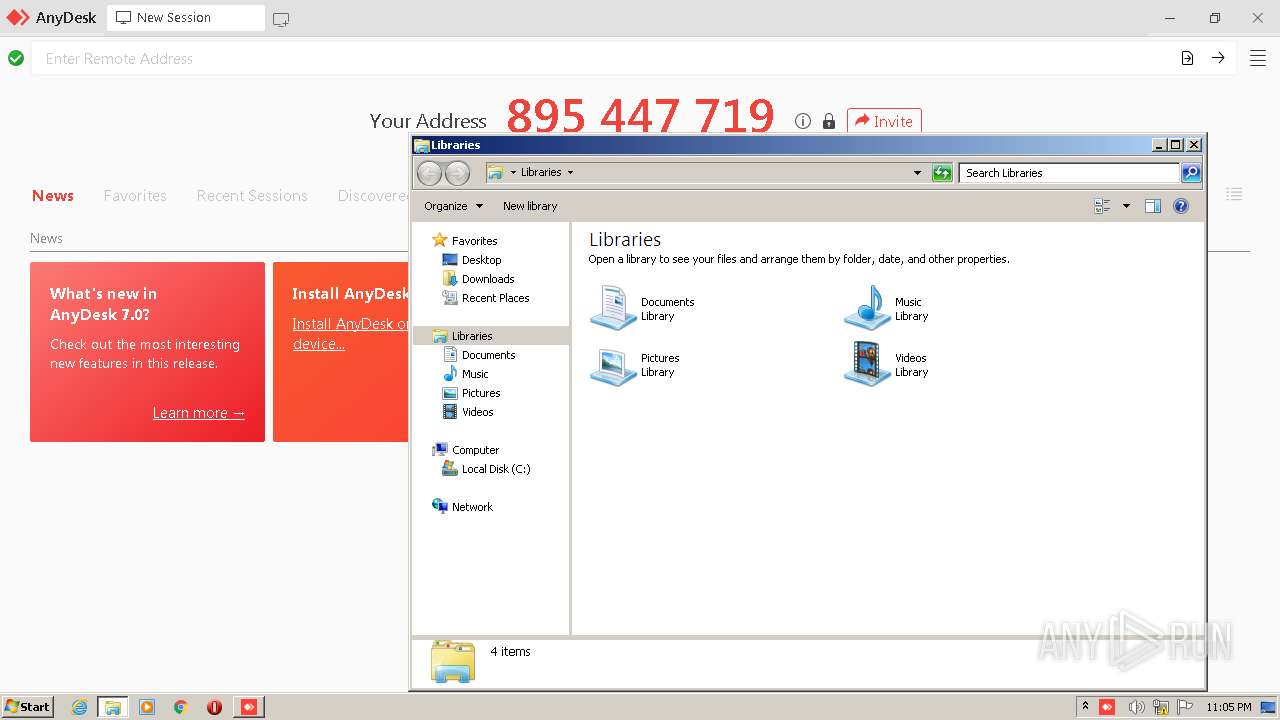This screenshot has height=720, width=1280.
Task: Select Downloads in navigation pane
Action: (x=488, y=279)
